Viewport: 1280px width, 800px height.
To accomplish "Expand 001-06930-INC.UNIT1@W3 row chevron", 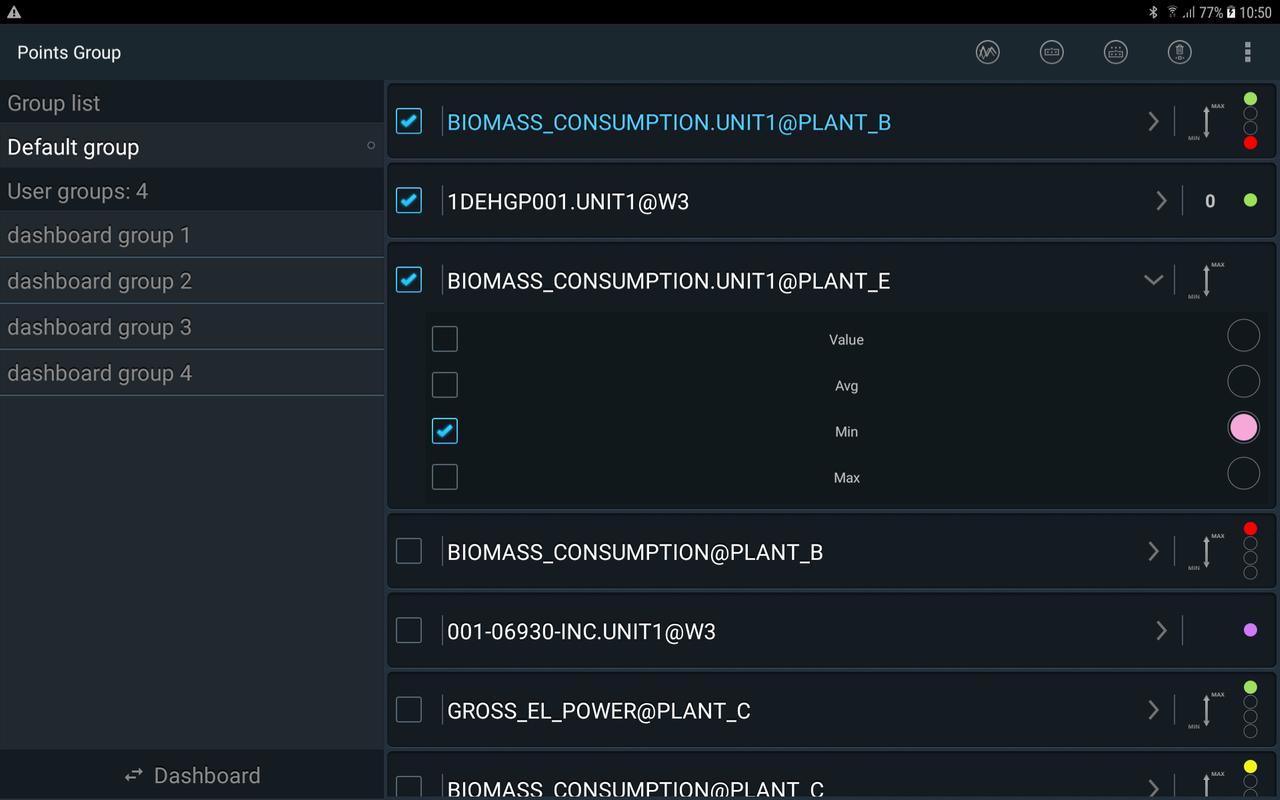I will 1161,631.
